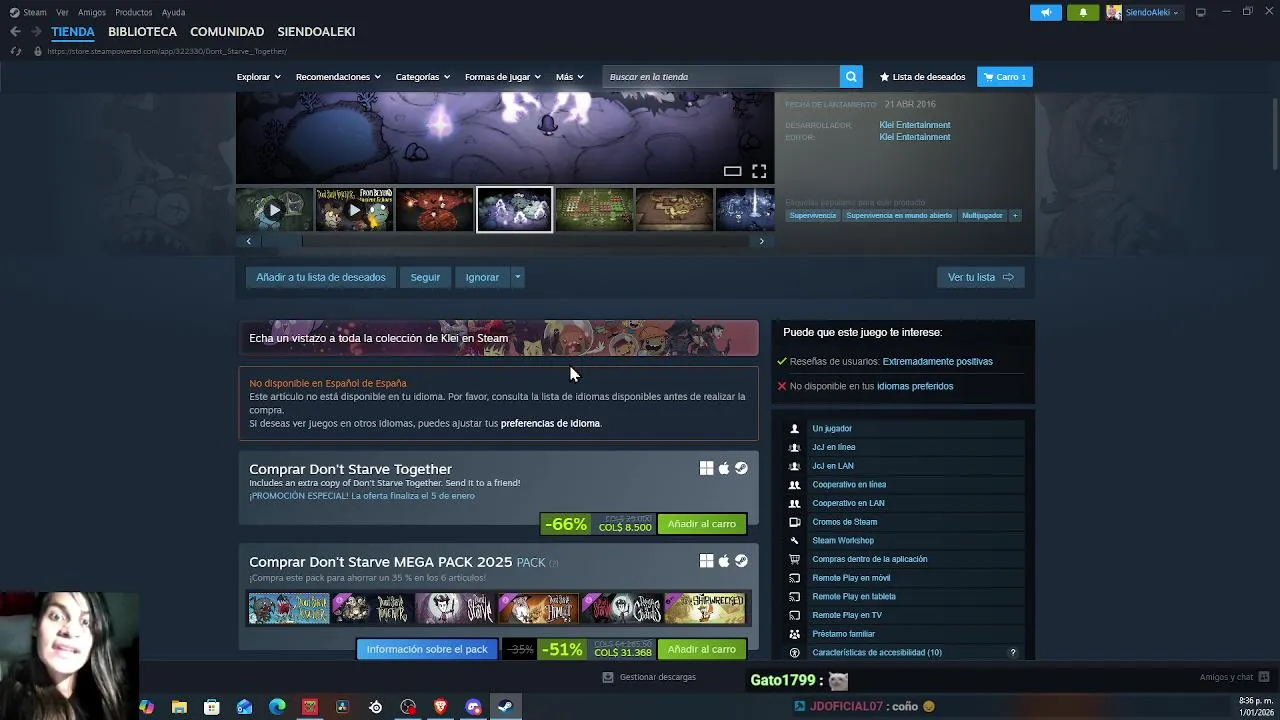
Task: Expand the Más dropdown
Action: point(569,77)
